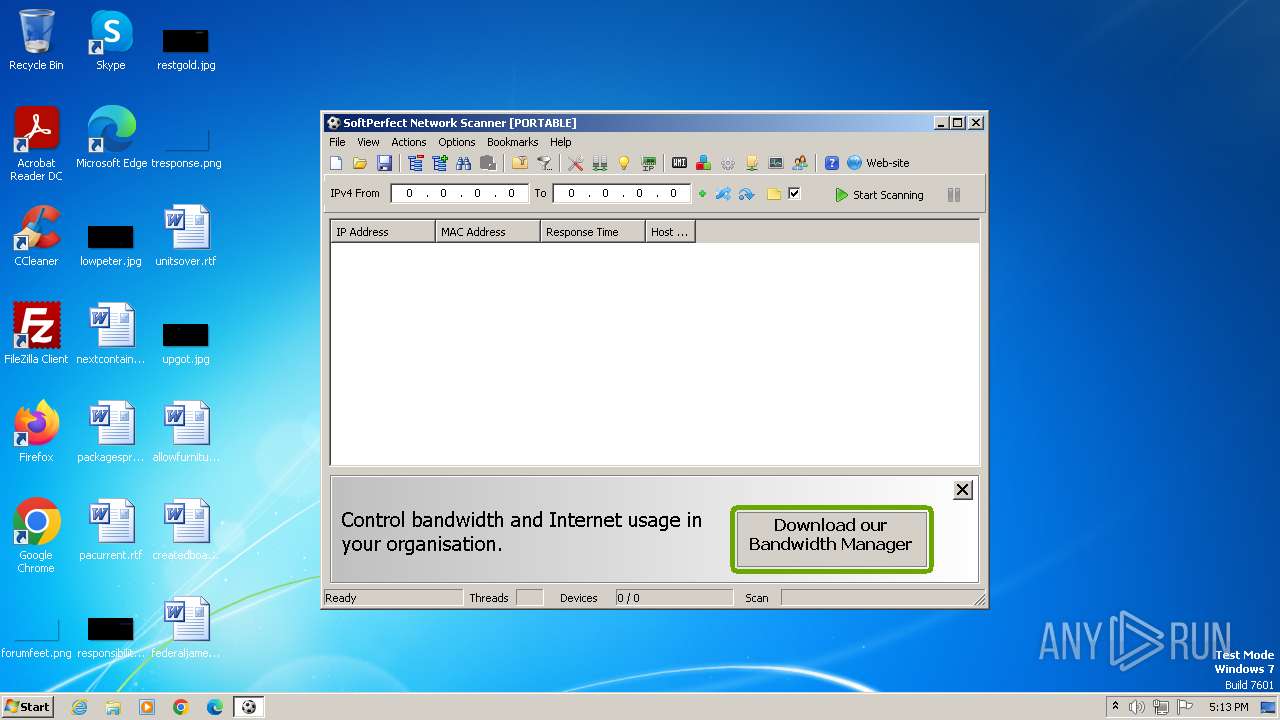Click the blue shuffle arrows icon

tap(723, 194)
